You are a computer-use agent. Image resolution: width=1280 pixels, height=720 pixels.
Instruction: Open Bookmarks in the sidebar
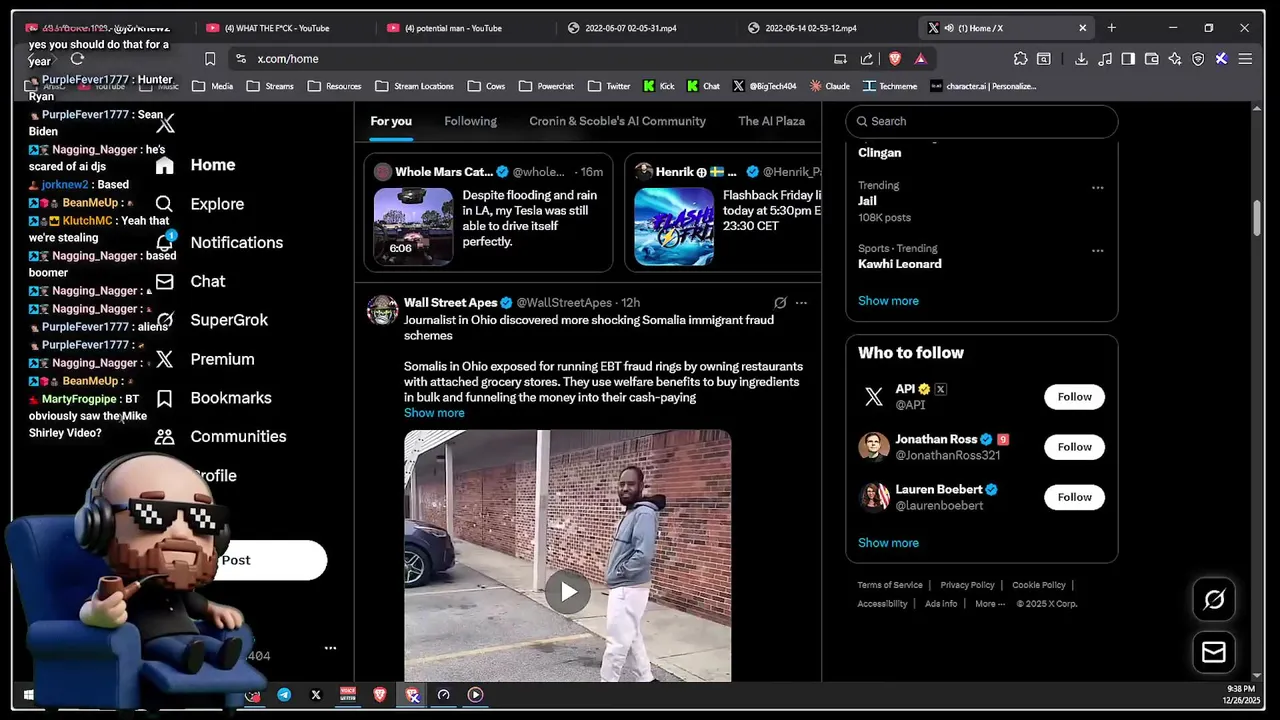pyautogui.click(x=231, y=398)
